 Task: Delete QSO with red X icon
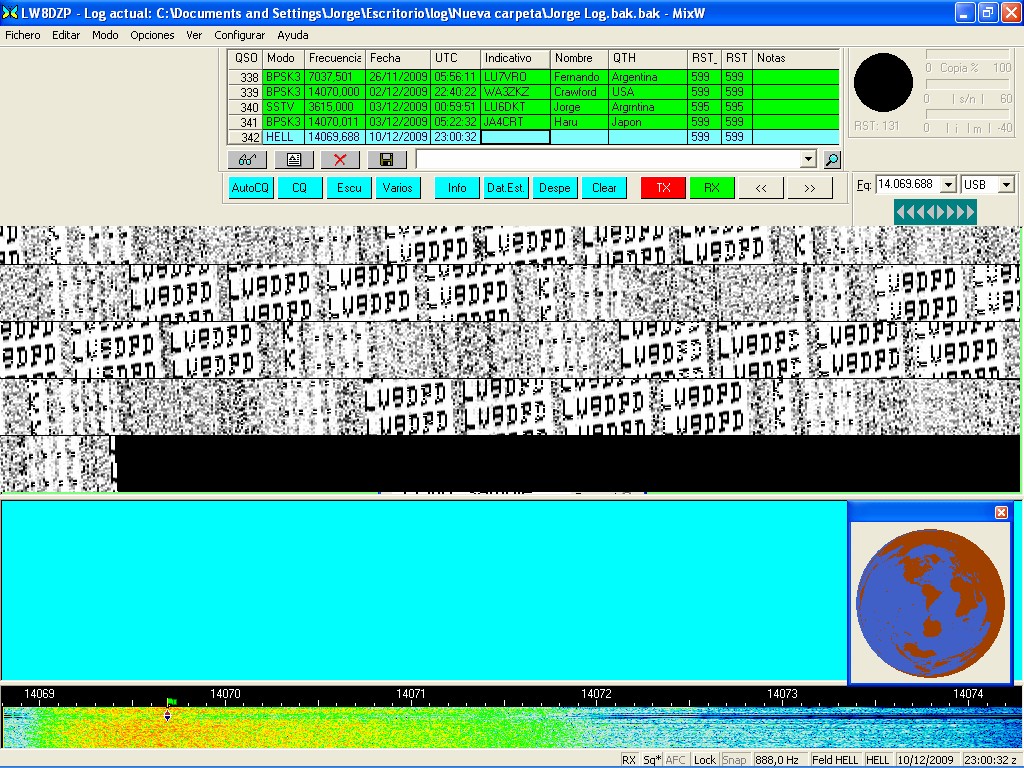(340, 160)
